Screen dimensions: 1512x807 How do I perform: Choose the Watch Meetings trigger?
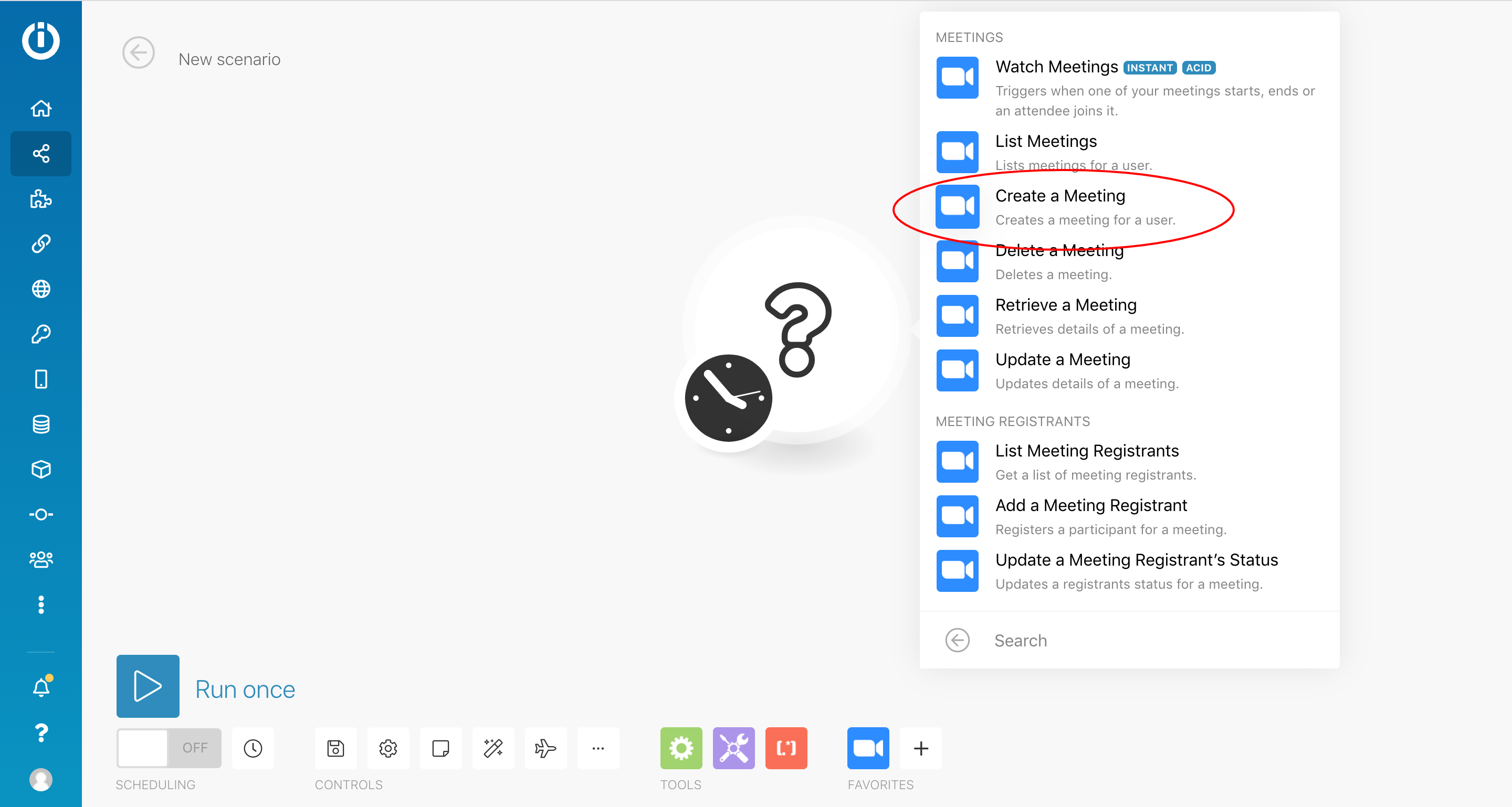click(x=1056, y=67)
